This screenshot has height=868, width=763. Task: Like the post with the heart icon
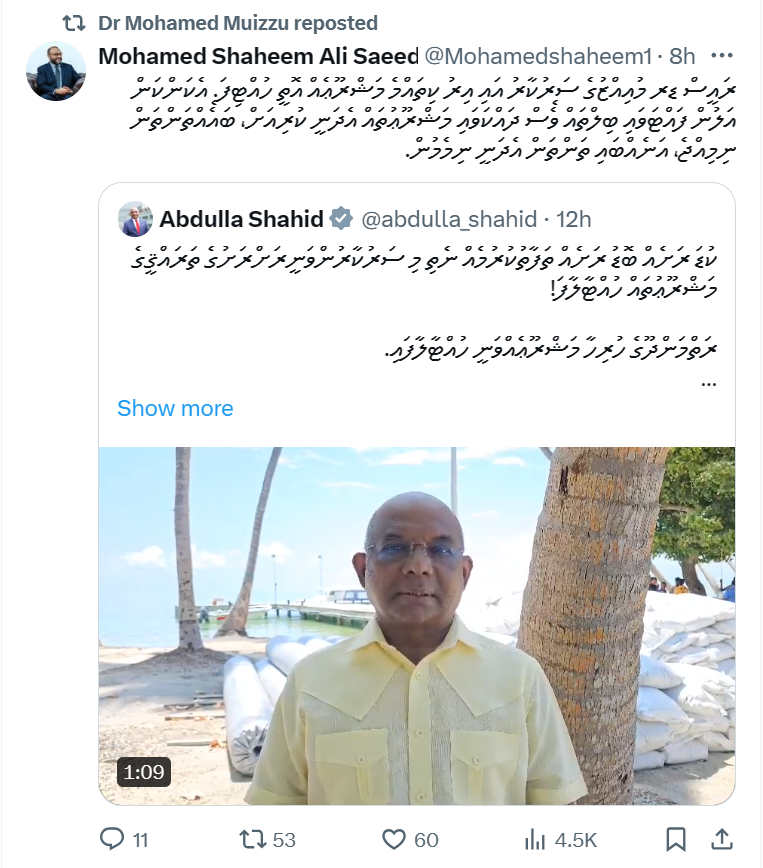coord(394,840)
